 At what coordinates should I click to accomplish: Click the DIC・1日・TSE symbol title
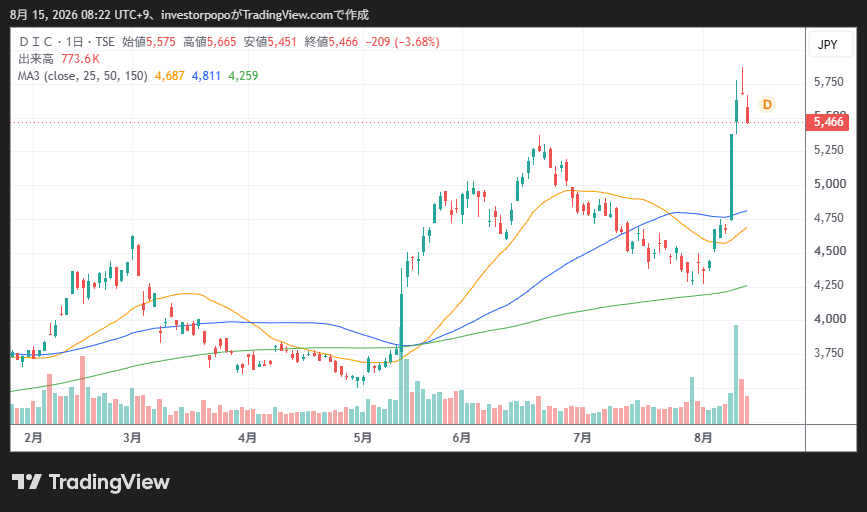[x=66, y=42]
